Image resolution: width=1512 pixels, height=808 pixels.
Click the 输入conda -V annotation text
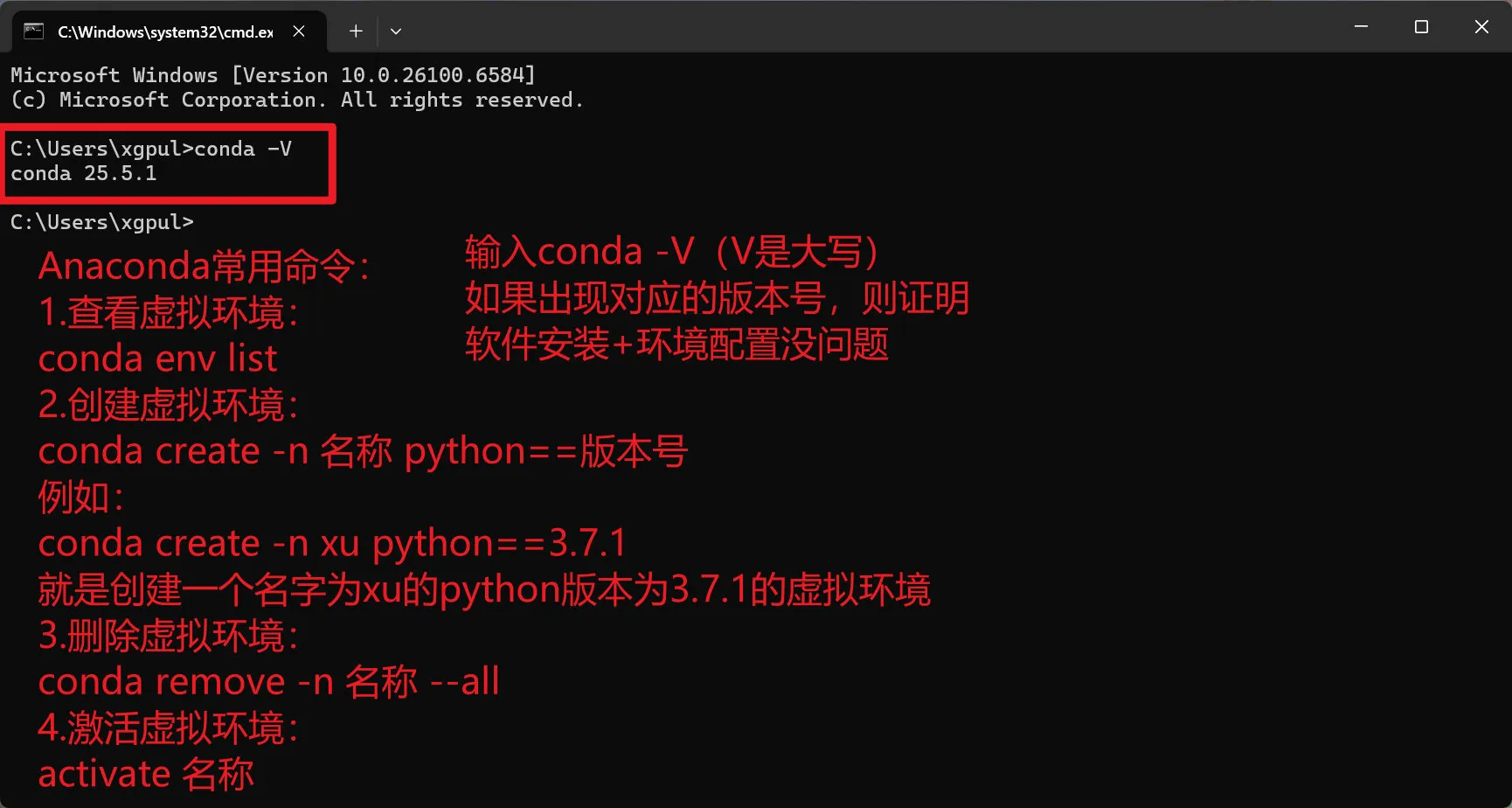671,252
